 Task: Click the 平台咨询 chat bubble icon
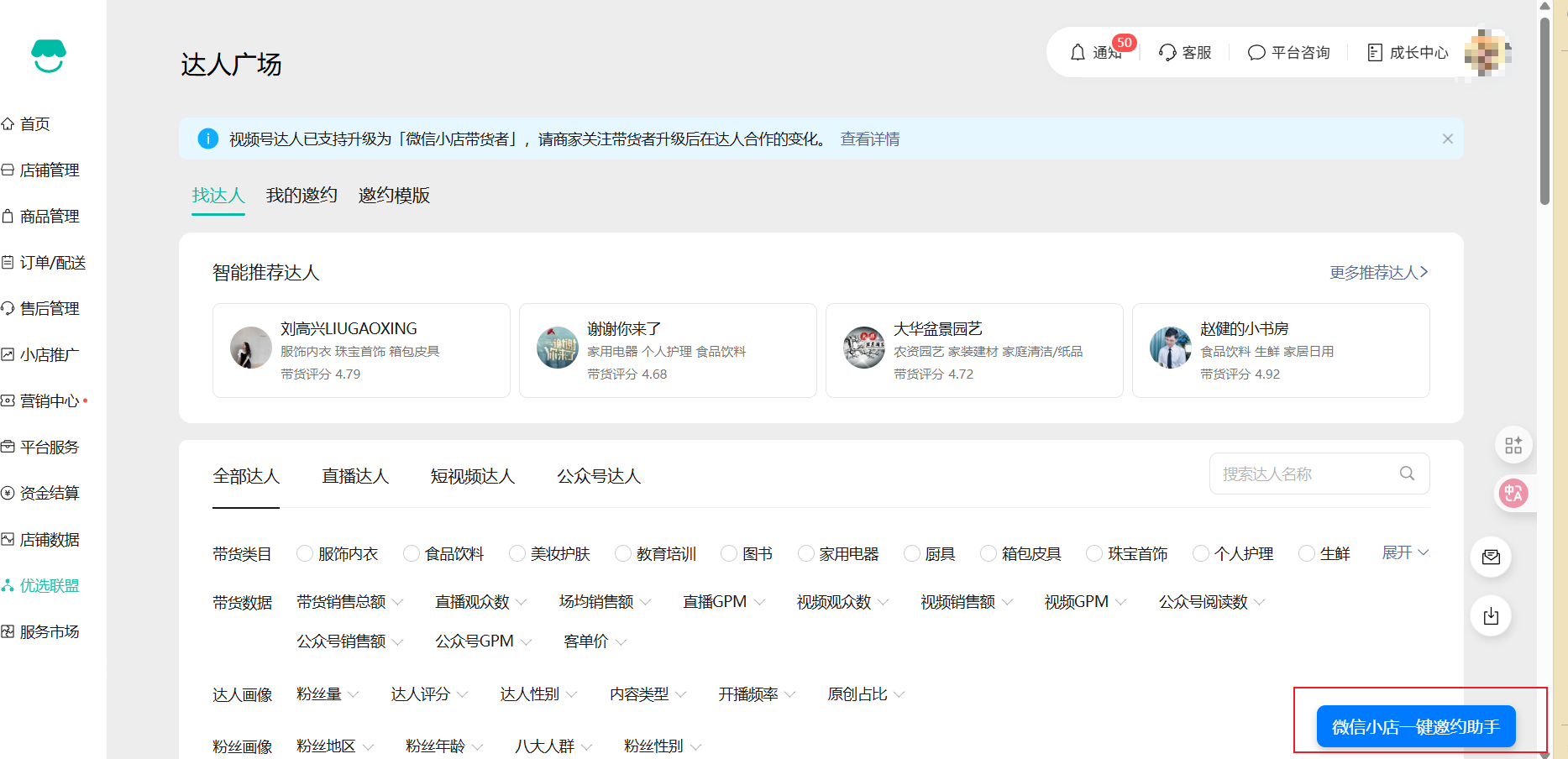1256,53
